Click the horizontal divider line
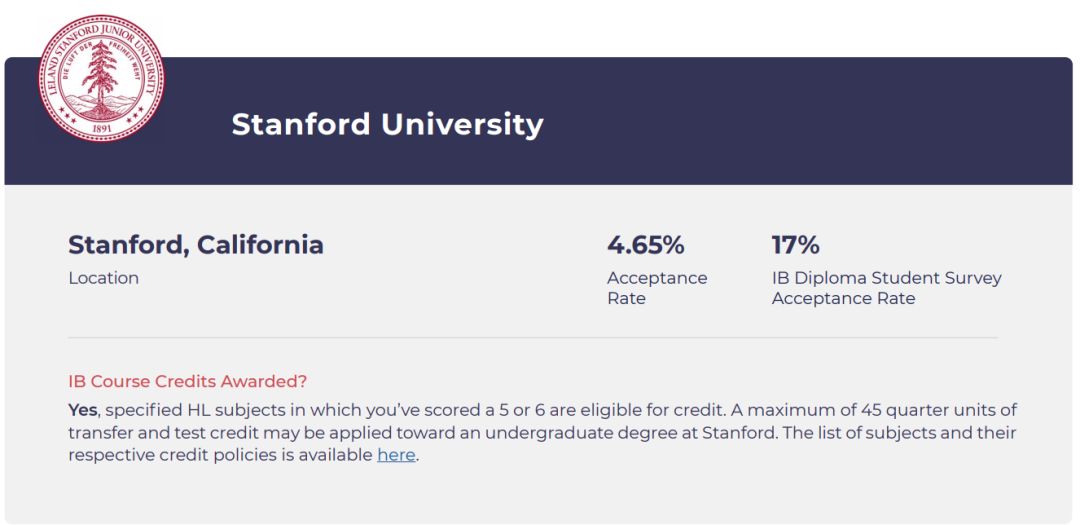This screenshot has height=525, width=1080. (x=532, y=338)
